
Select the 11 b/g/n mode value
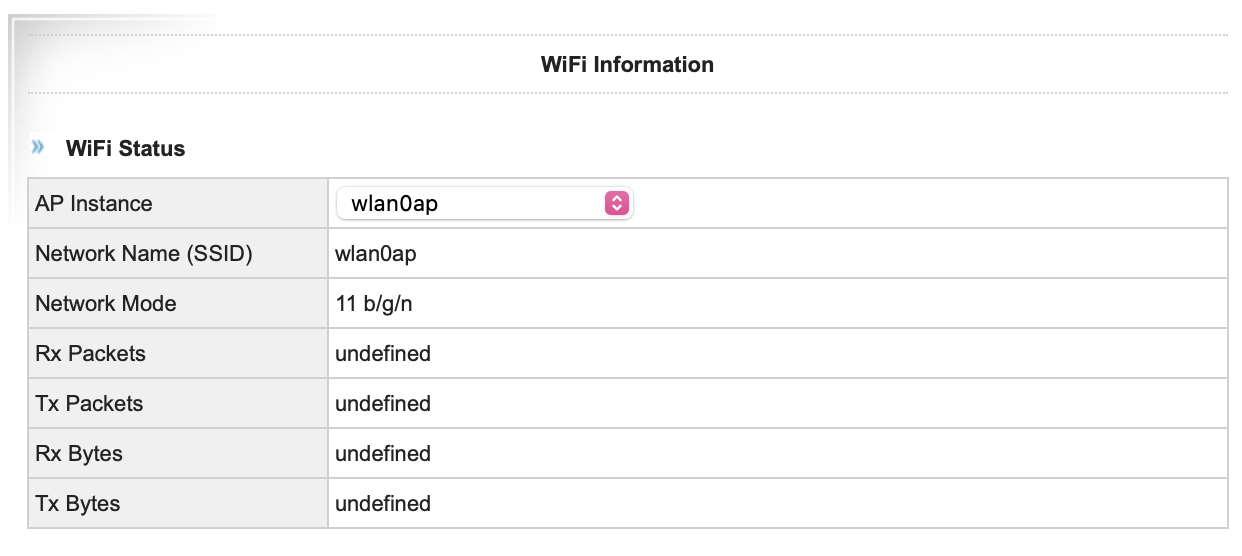pyautogui.click(x=374, y=304)
